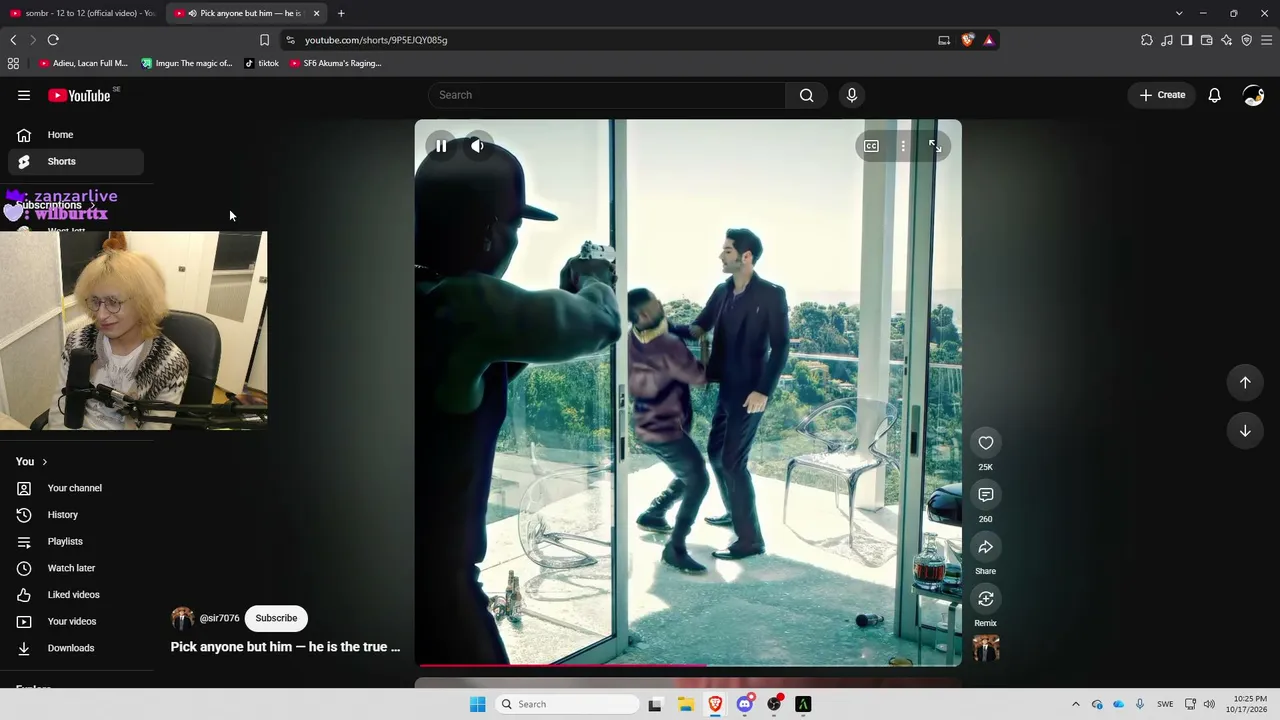The width and height of the screenshot is (1280, 720).
Task: Share this Short
Action: [986, 547]
